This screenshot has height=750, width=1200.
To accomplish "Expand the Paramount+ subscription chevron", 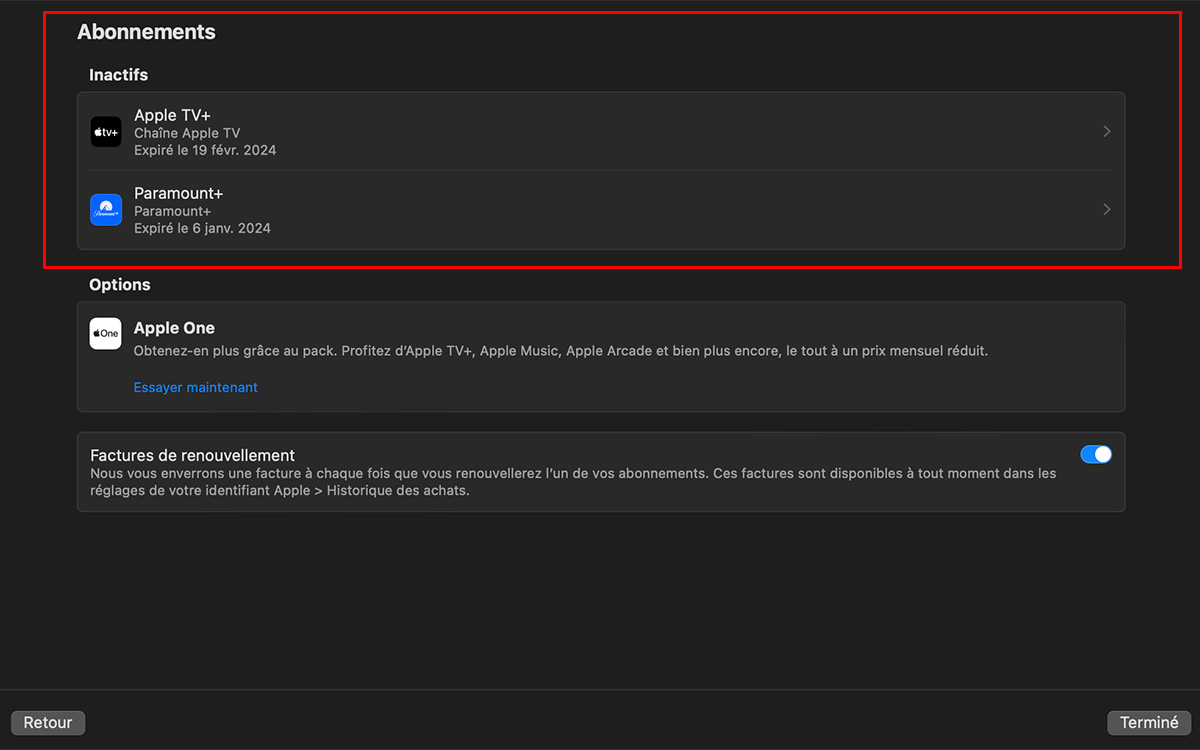I will pos(1107,210).
